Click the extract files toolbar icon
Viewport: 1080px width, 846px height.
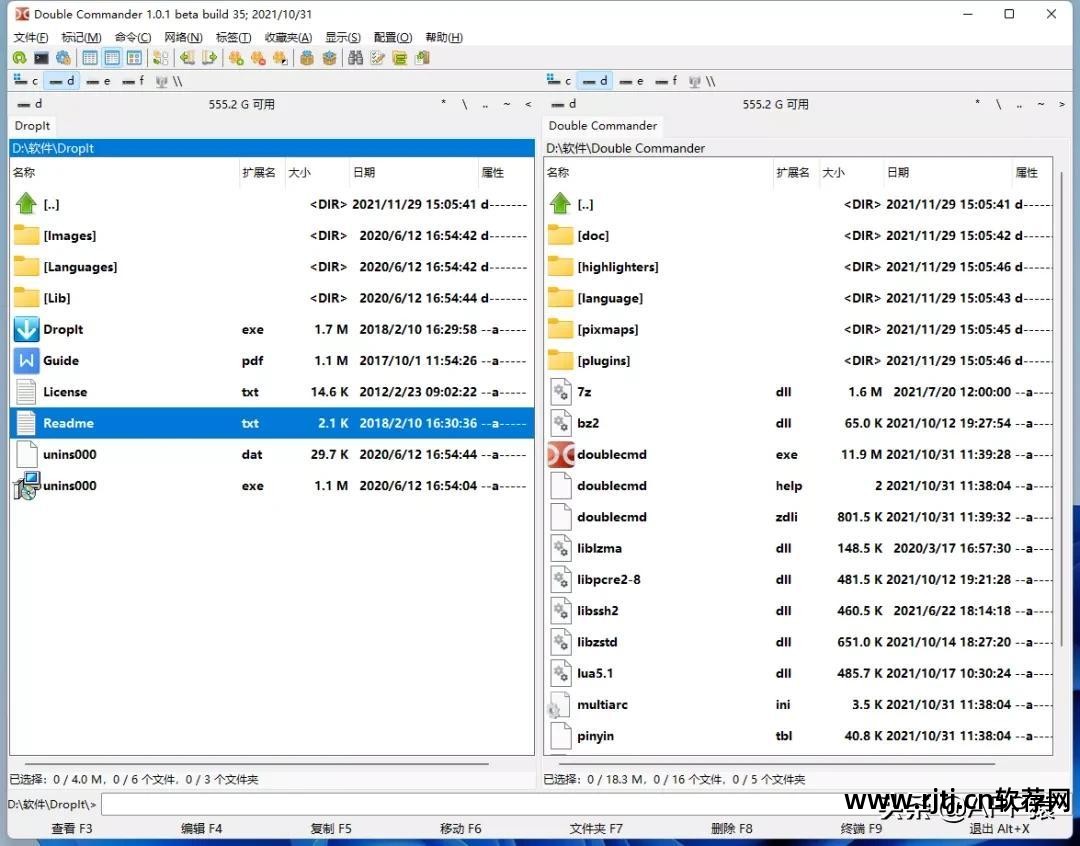329,58
